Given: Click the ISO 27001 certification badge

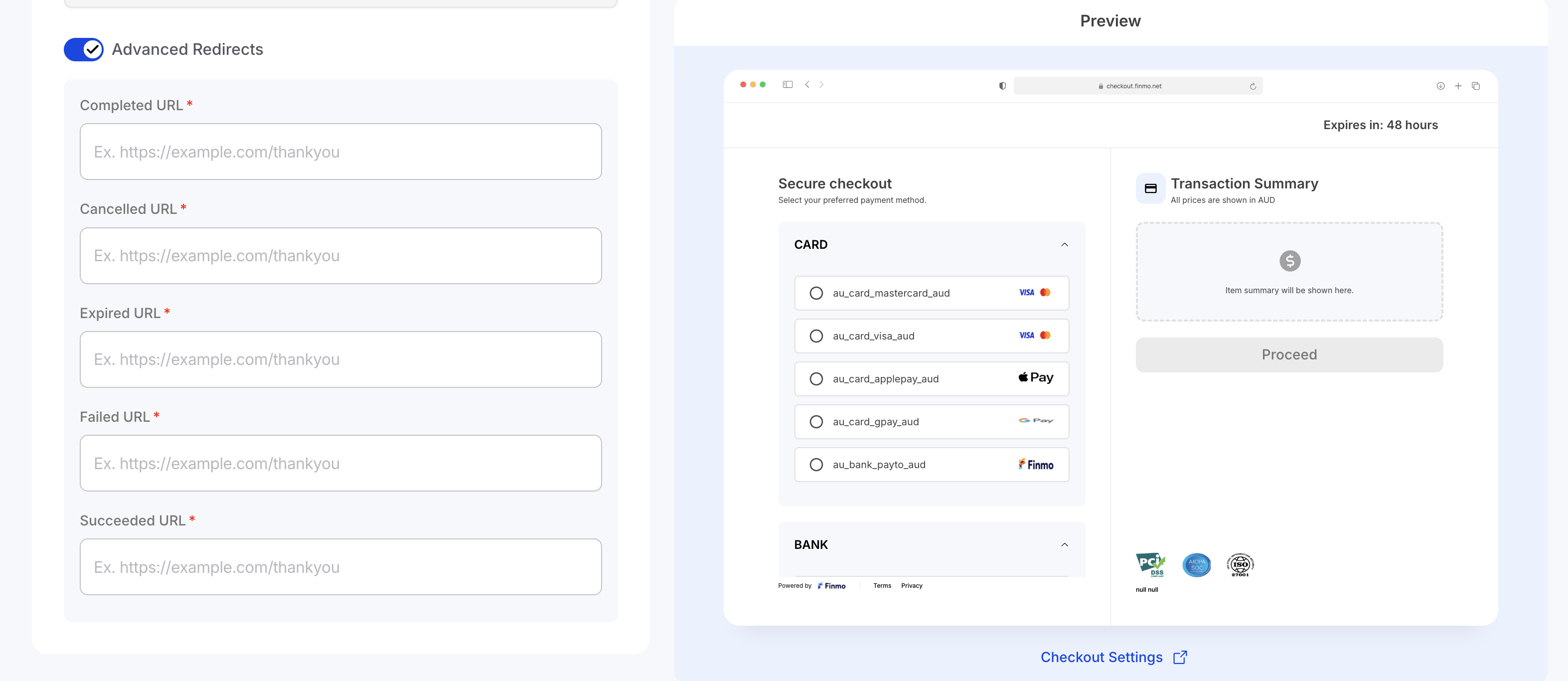Looking at the screenshot, I should click(1240, 565).
